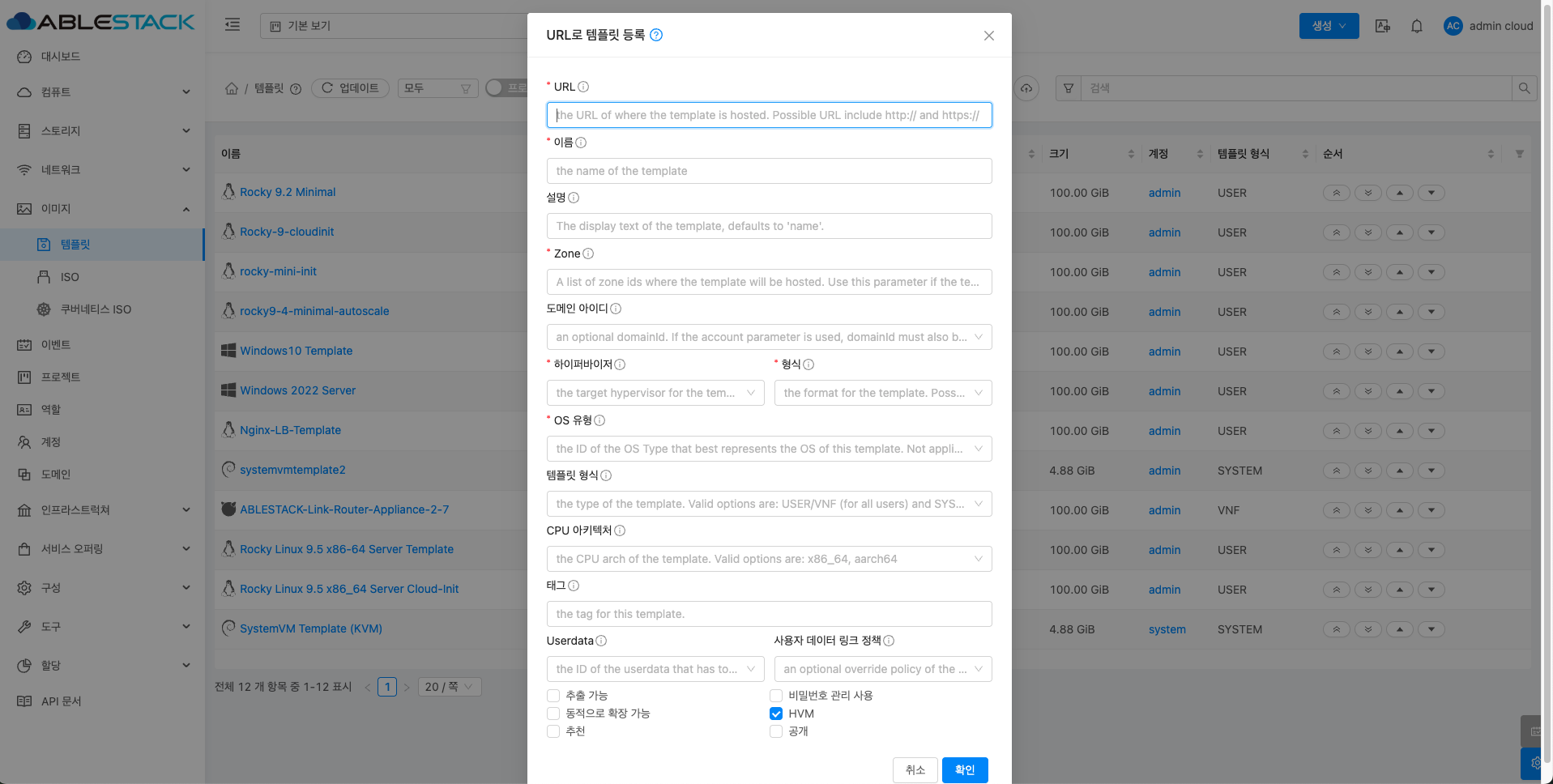This screenshot has height=784, width=1553.
Task: Check the 공개 checkbox
Action: tap(776, 731)
